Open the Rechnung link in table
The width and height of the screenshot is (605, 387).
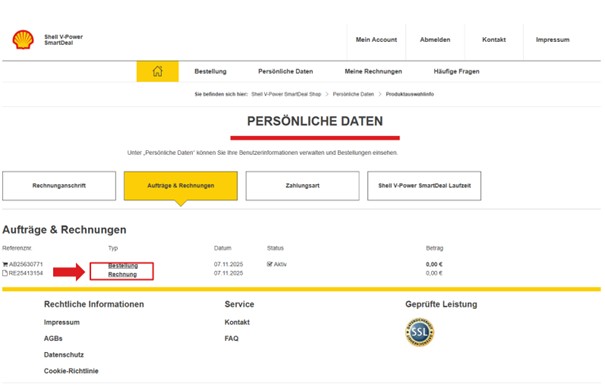(122, 274)
